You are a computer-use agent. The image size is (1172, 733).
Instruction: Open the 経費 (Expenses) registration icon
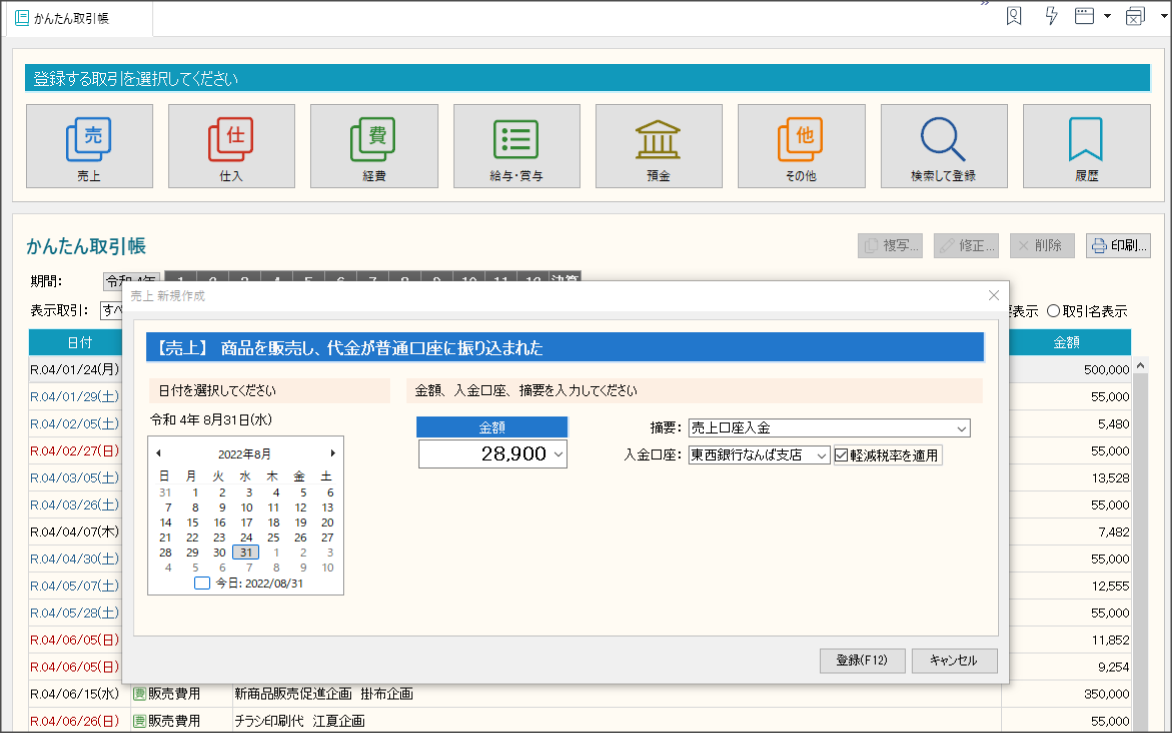click(373, 146)
